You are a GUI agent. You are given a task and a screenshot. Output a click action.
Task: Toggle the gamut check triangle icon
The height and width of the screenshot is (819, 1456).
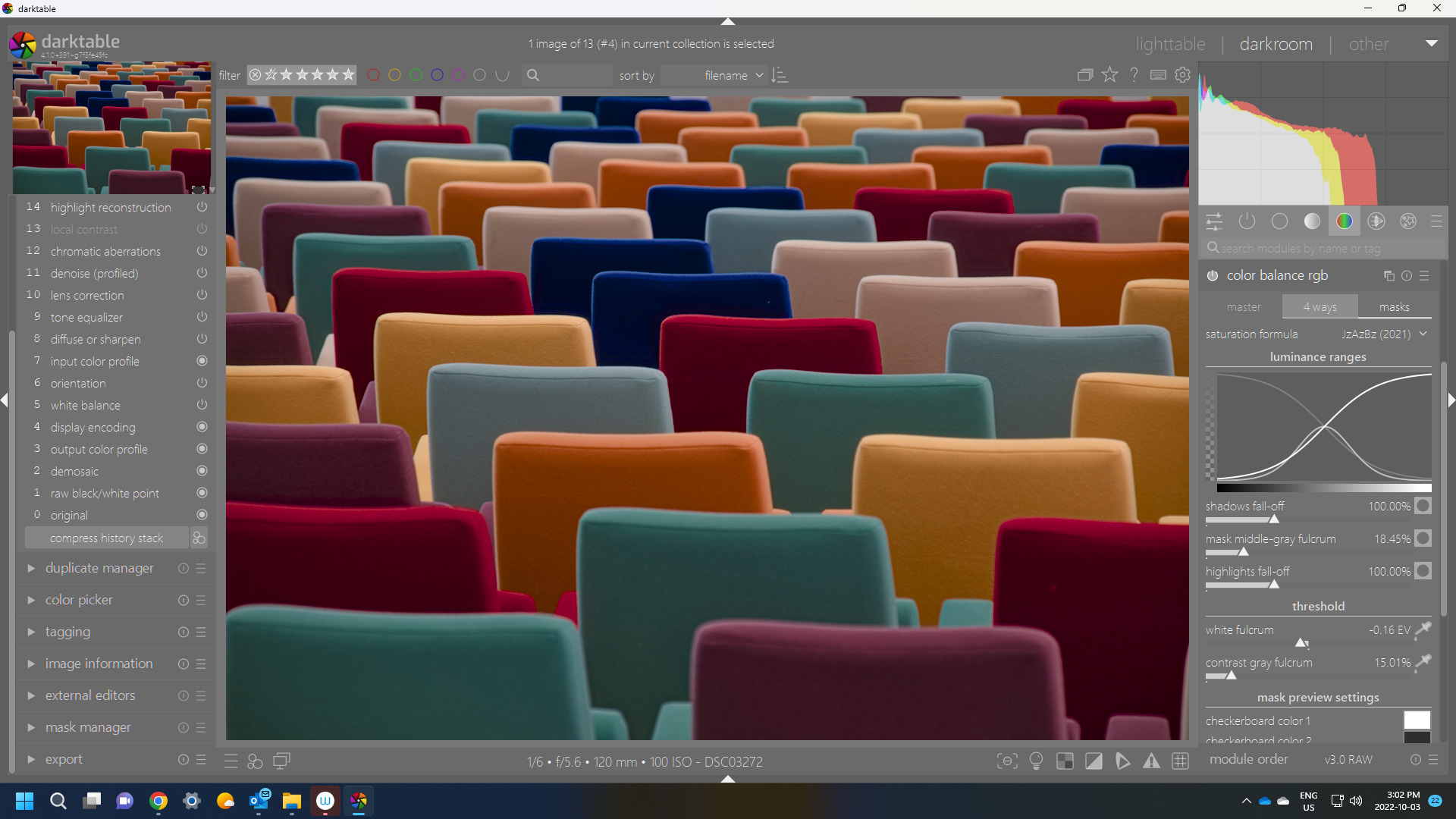pyautogui.click(x=1151, y=761)
